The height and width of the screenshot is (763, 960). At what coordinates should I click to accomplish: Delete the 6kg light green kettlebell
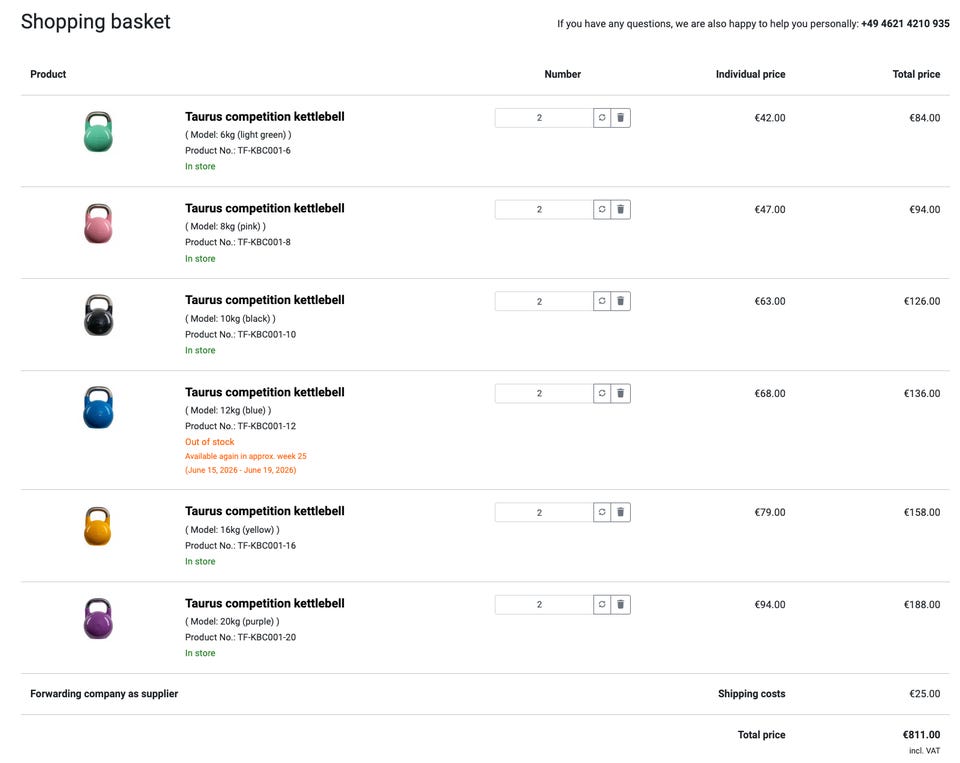pos(620,118)
